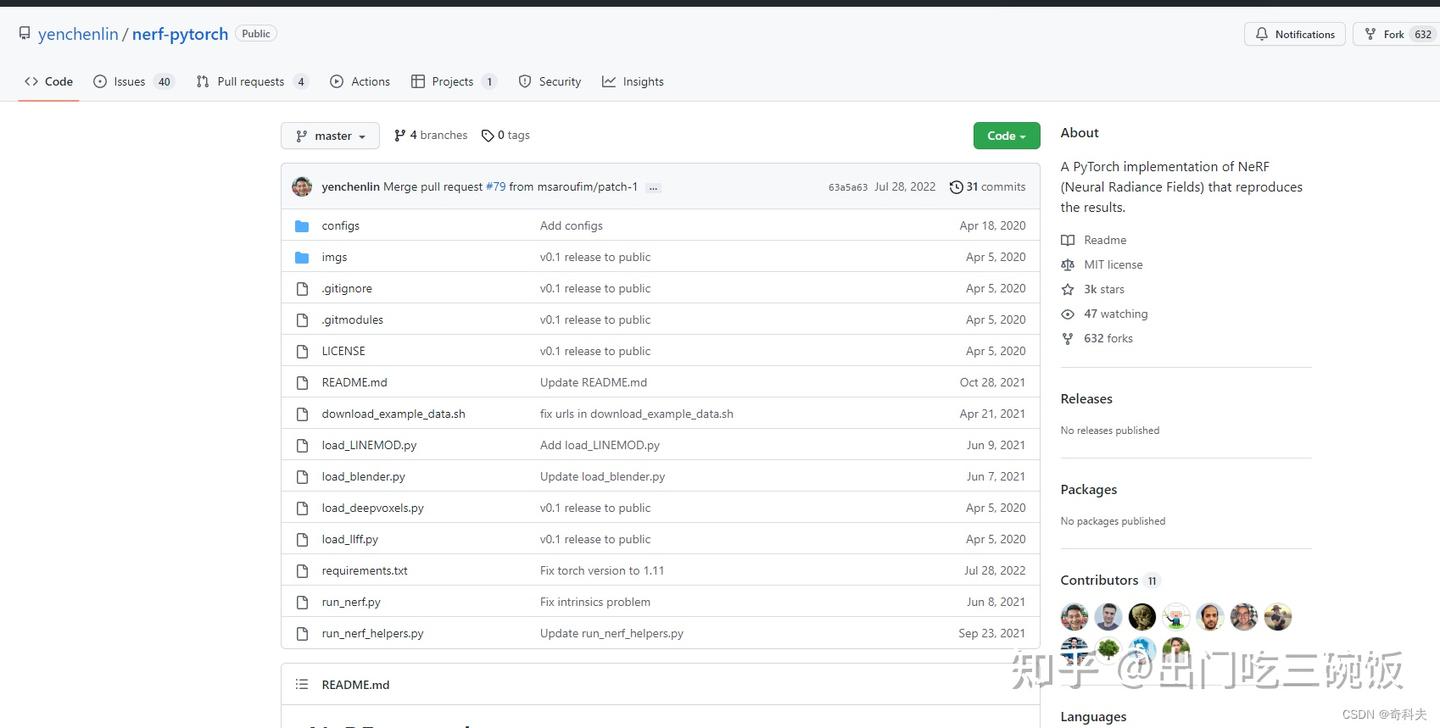Screen dimensions: 1440x728
Task: Open the imgs folder
Action: [334, 257]
